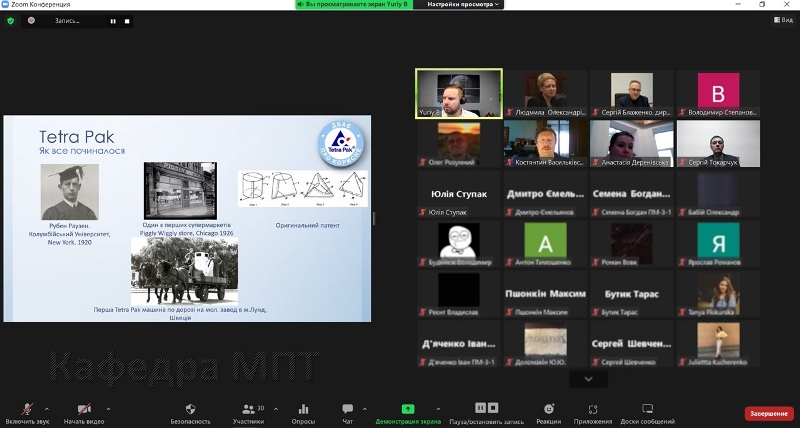Screen dimensions: 800x428
Task: Open the Вид view layout menu
Action: [x=784, y=20]
